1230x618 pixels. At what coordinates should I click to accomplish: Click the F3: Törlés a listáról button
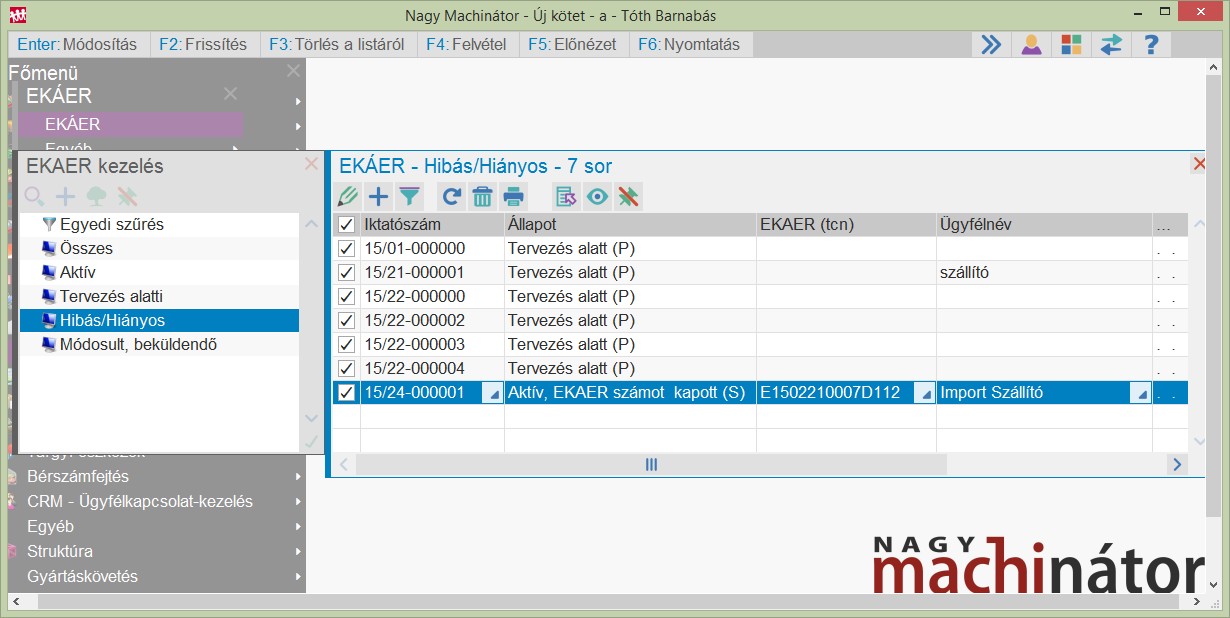pyautogui.click(x=338, y=44)
